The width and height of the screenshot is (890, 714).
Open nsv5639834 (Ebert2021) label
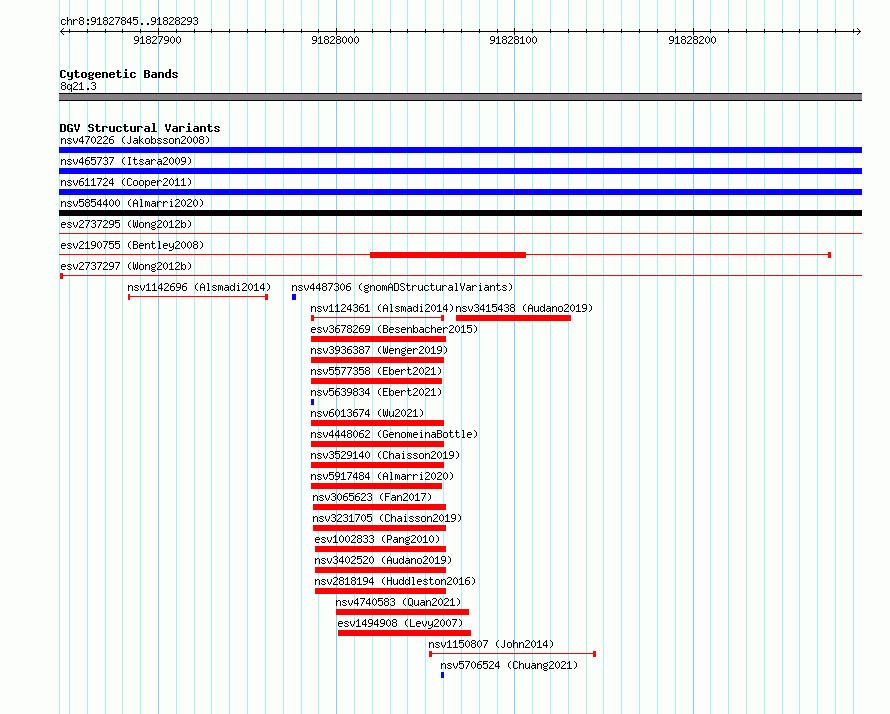[376, 392]
